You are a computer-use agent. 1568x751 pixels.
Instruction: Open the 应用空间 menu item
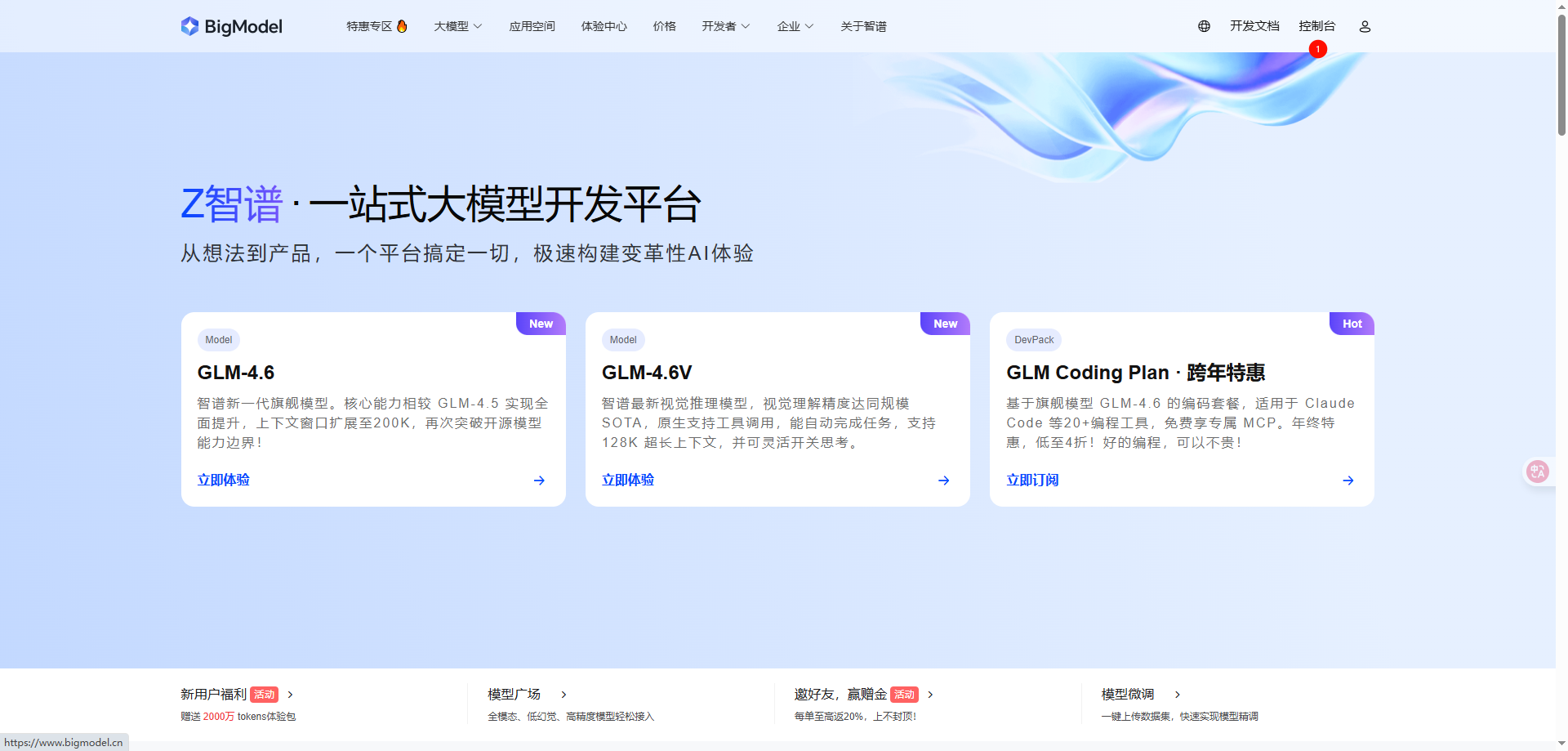coord(532,26)
